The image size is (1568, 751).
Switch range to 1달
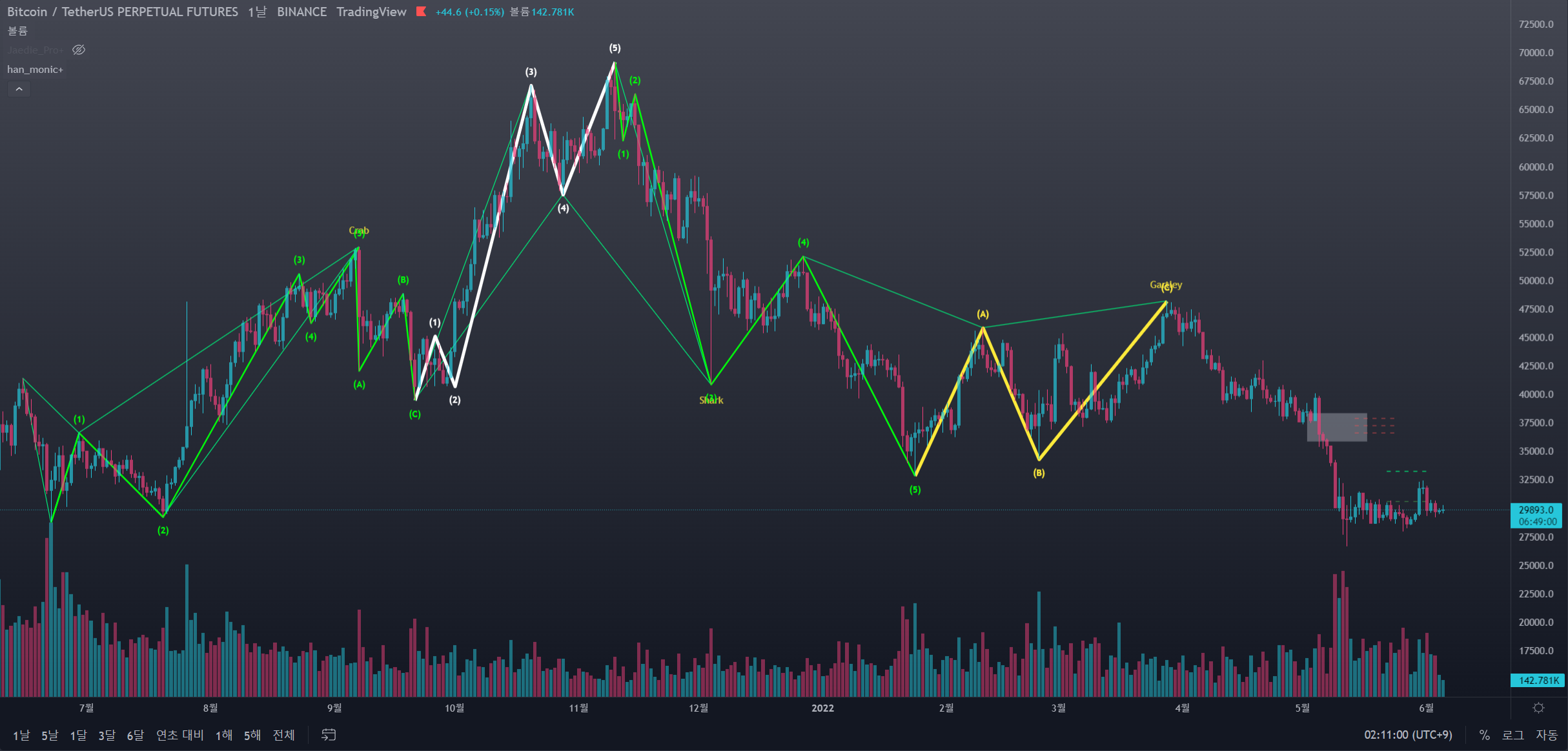(x=78, y=735)
